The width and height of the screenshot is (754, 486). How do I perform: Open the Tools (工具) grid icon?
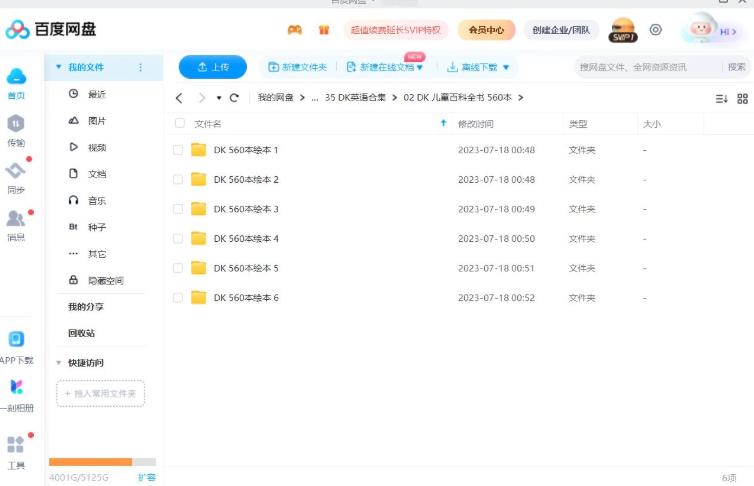tap(15, 444)
